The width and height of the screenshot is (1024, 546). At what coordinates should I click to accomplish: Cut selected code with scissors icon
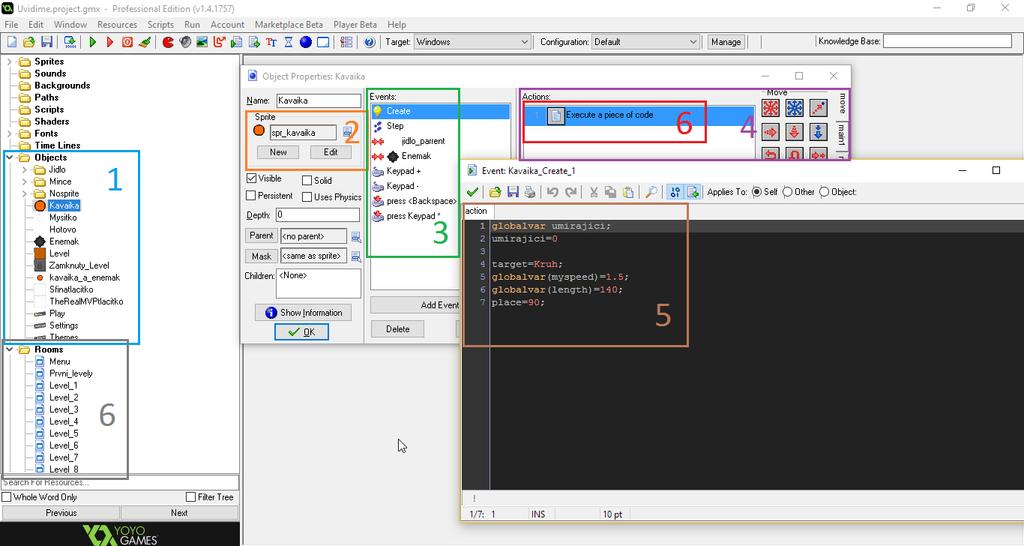(593, 192)
